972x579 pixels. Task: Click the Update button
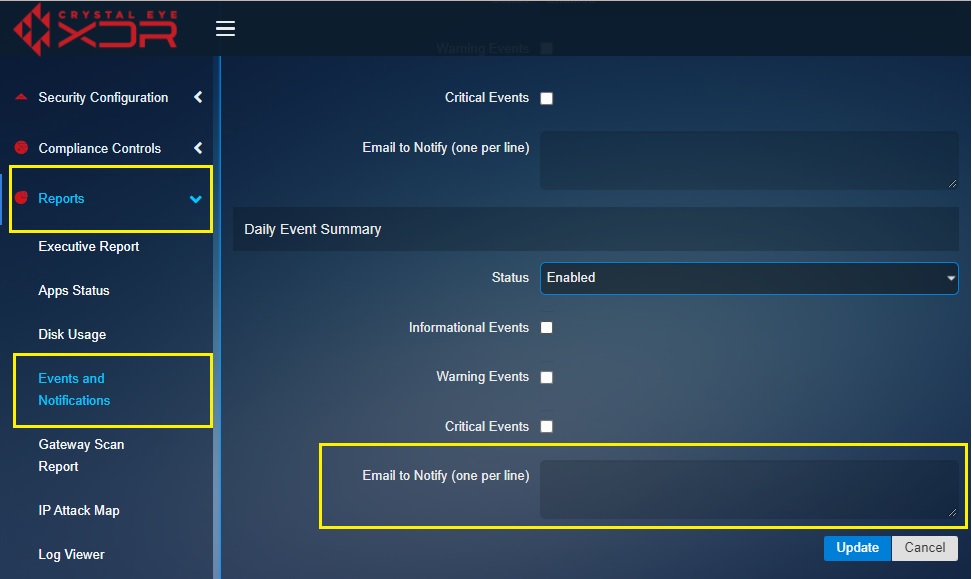pyautogui.click(x=857, y=548)
